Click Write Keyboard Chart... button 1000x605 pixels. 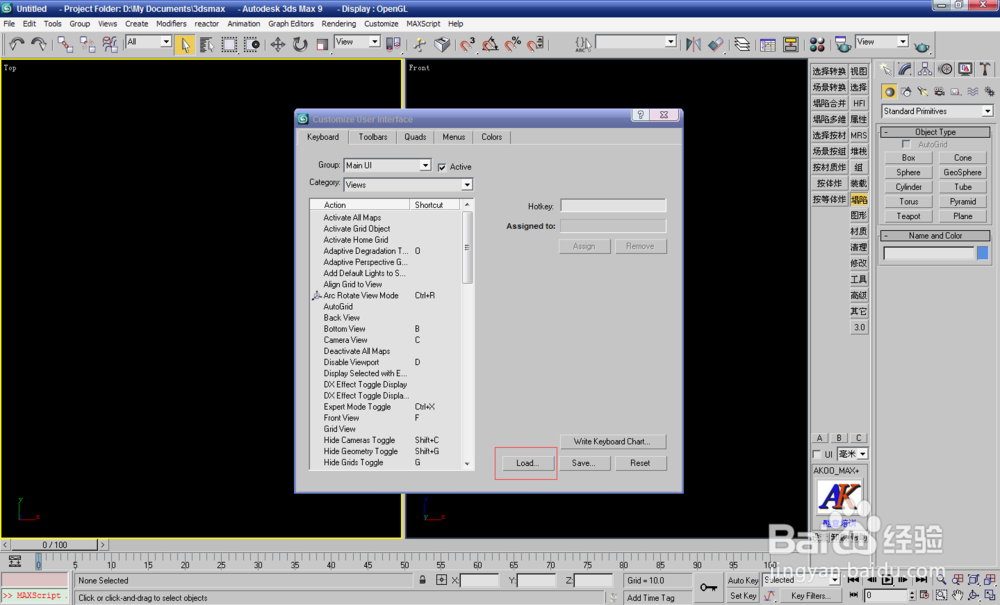point(612,441)
